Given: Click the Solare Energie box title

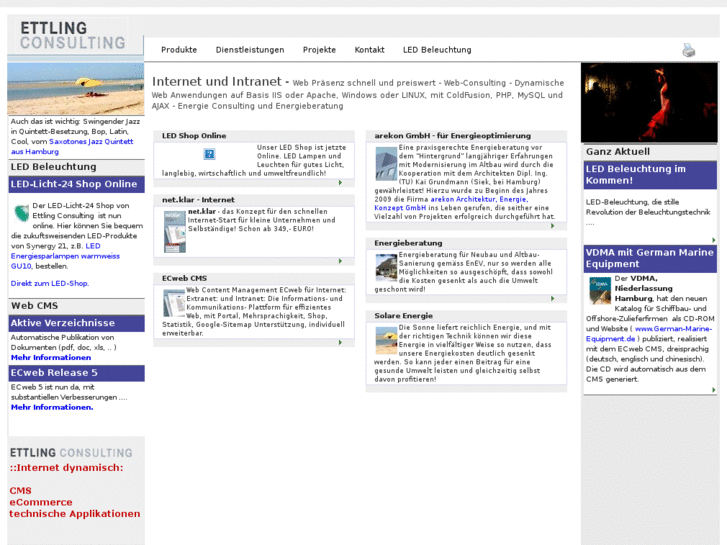Looking at the screenshot, I should [x=403, y=316].
